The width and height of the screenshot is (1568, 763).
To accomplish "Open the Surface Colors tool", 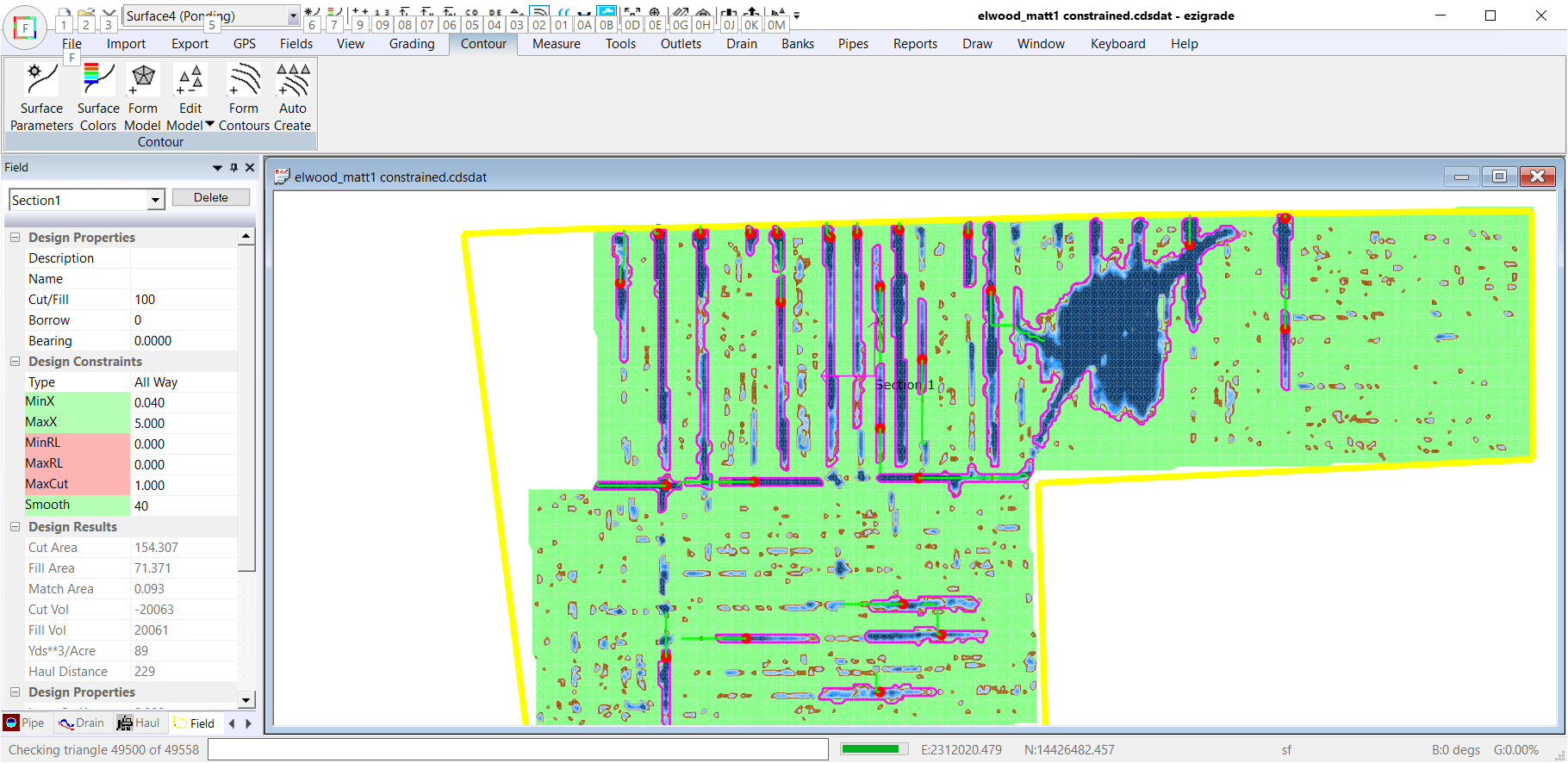I will [x=98, y=96].
